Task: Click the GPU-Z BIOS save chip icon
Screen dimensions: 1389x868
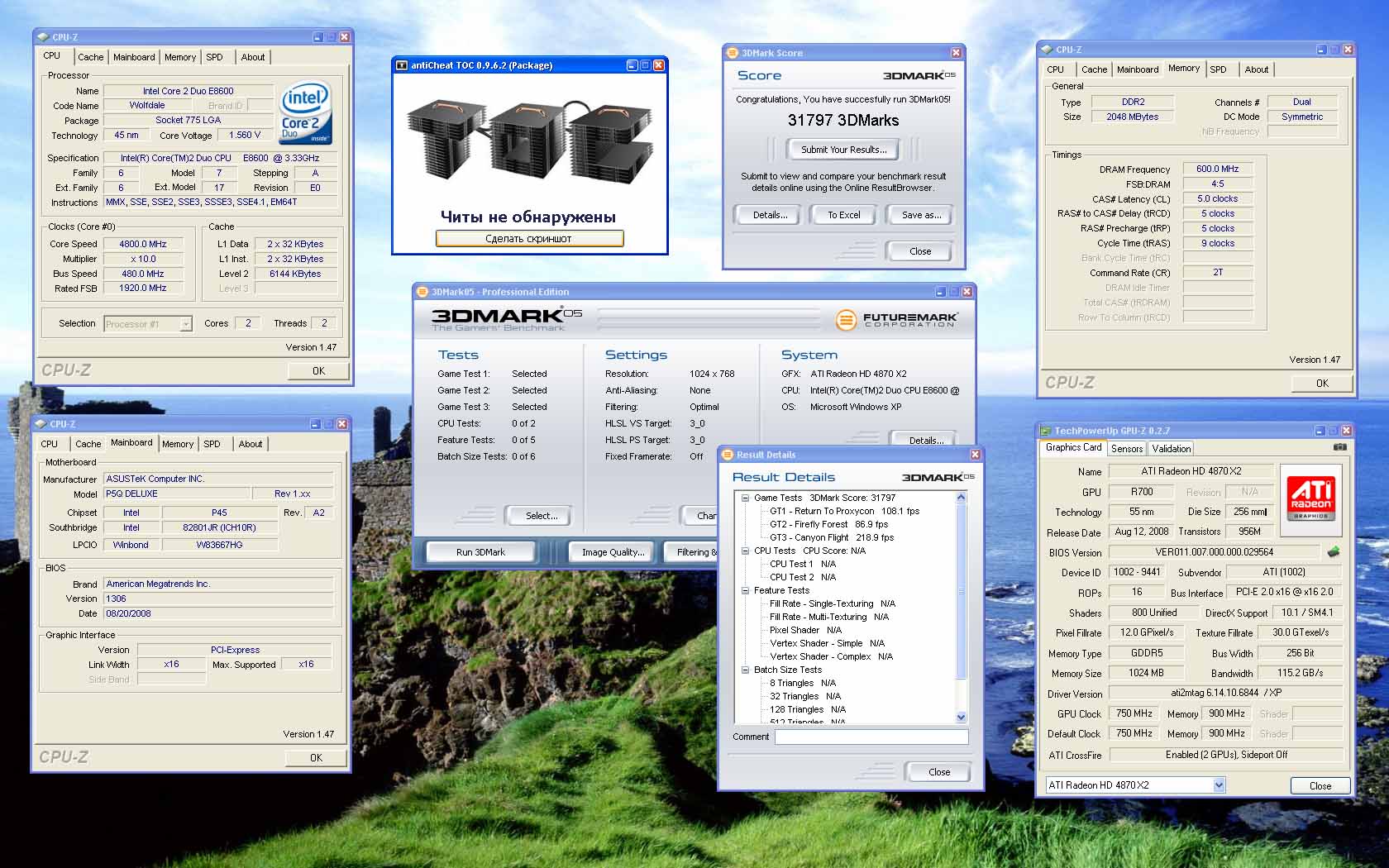Action: pos(1334,551)
